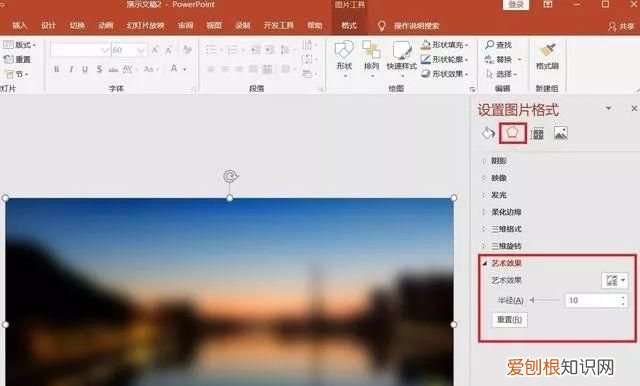
Task: Switch to the Picture icon tab in pane
Action: (561, 133)
